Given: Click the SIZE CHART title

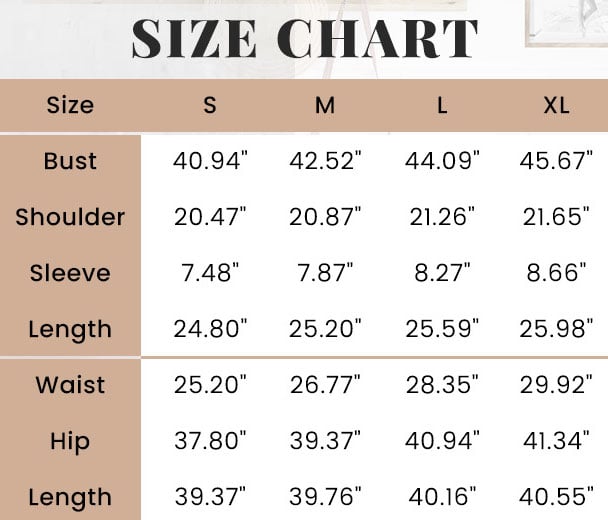Looking at the screenshot, I should point(304,39).
